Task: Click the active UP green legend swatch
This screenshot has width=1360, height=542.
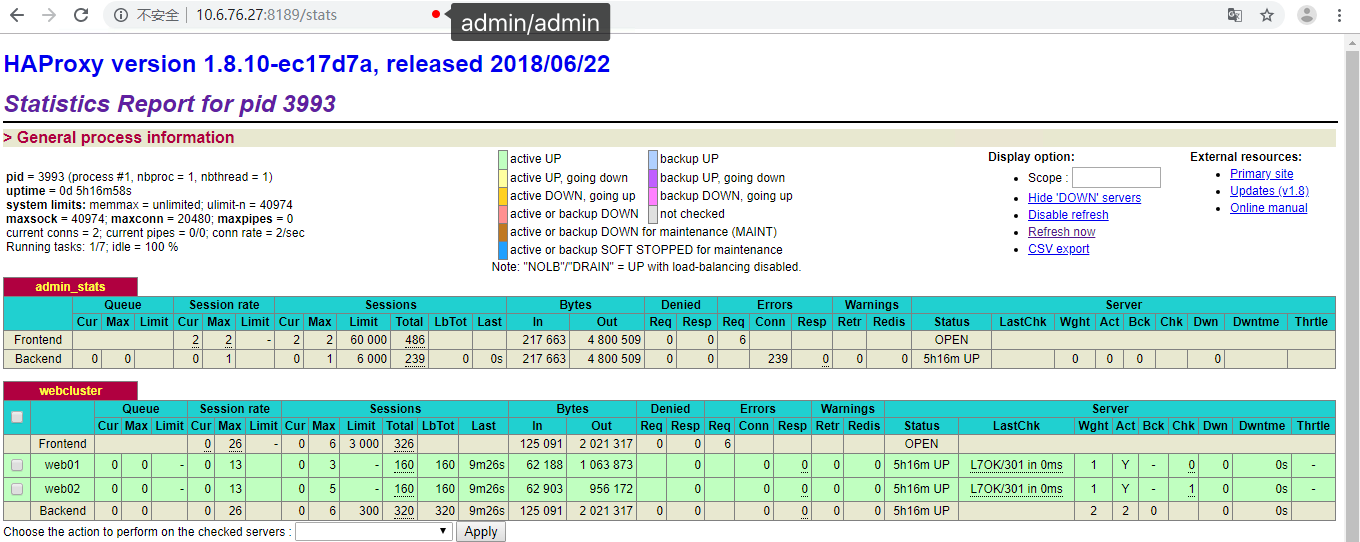Action: coord(503,159)
